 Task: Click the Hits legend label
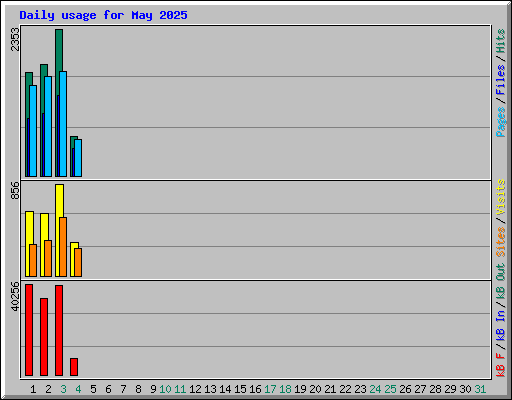pos(501,41)
